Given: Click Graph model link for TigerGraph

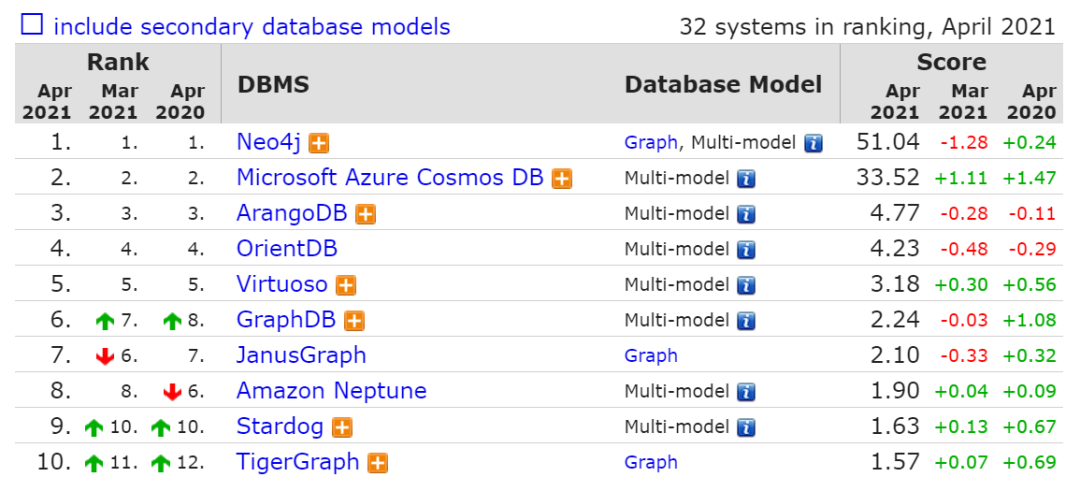Looking at the screenshot, I should [650, 462].
